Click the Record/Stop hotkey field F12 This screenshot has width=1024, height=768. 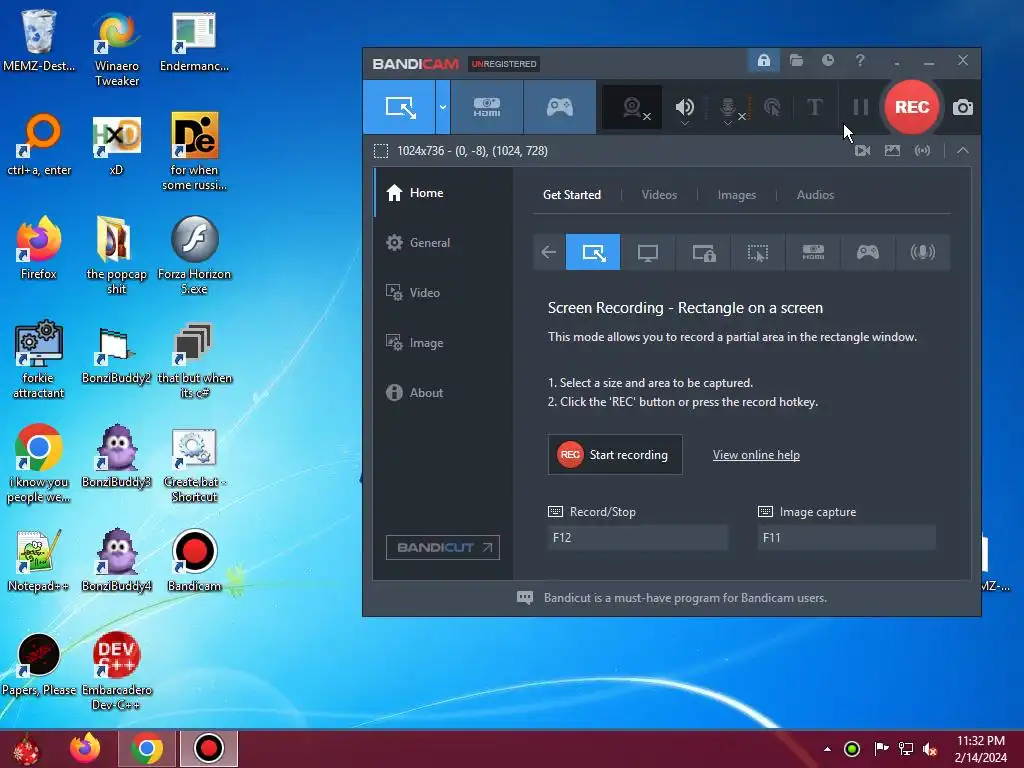[x=637, y=537]
